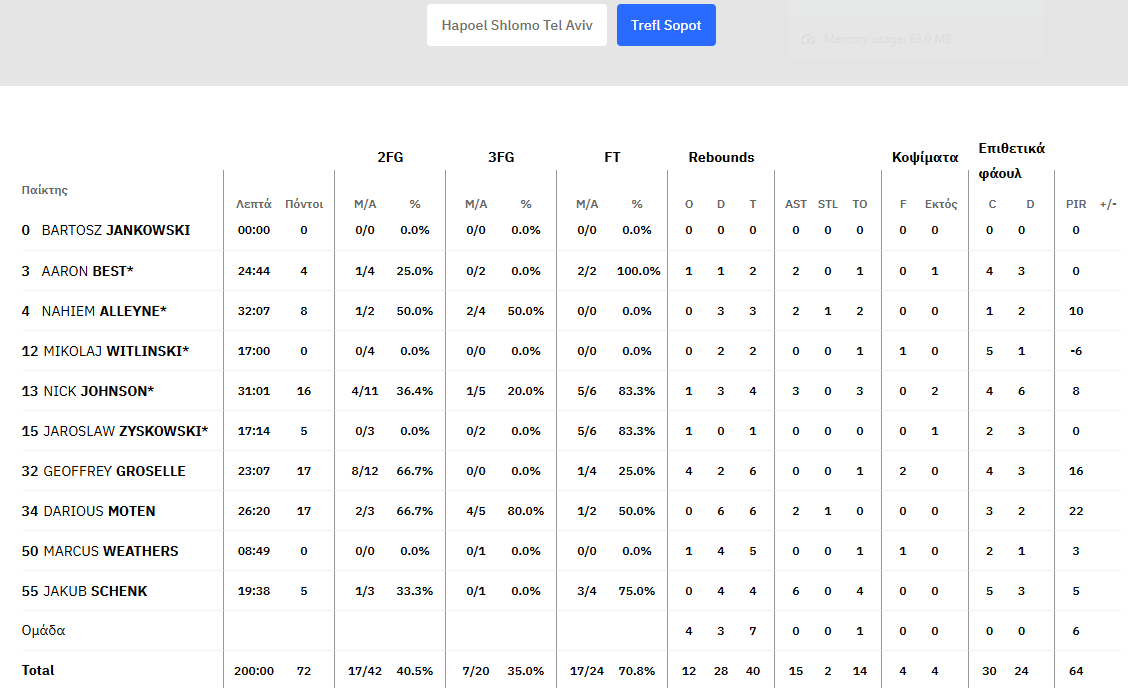Click the 3FG group header
1128x688 pixels.
(x=501, y=157)
